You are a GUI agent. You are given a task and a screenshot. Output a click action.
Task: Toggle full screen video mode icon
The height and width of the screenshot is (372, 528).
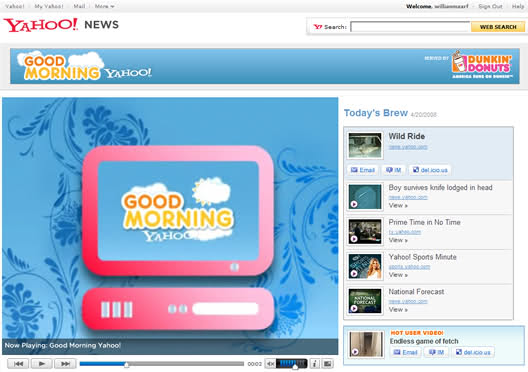[328, 364]
